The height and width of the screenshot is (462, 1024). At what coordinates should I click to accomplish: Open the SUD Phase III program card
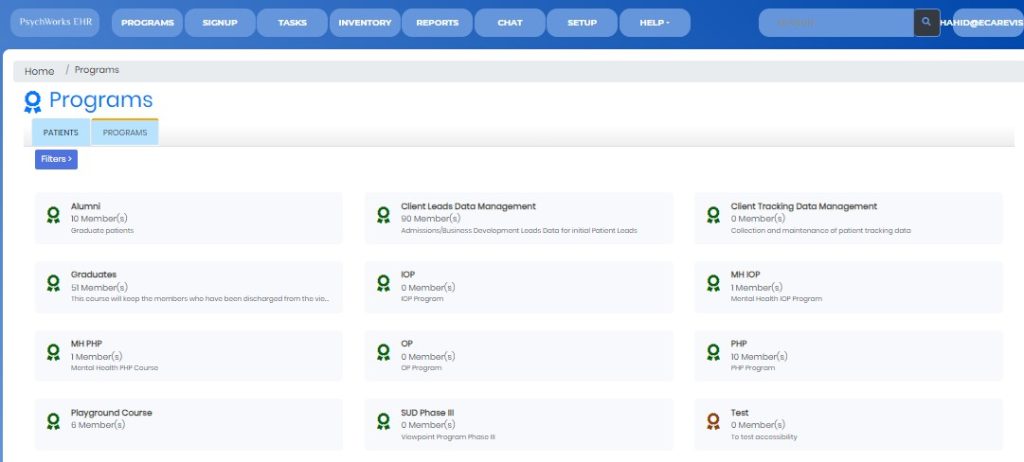click(518, 424)
